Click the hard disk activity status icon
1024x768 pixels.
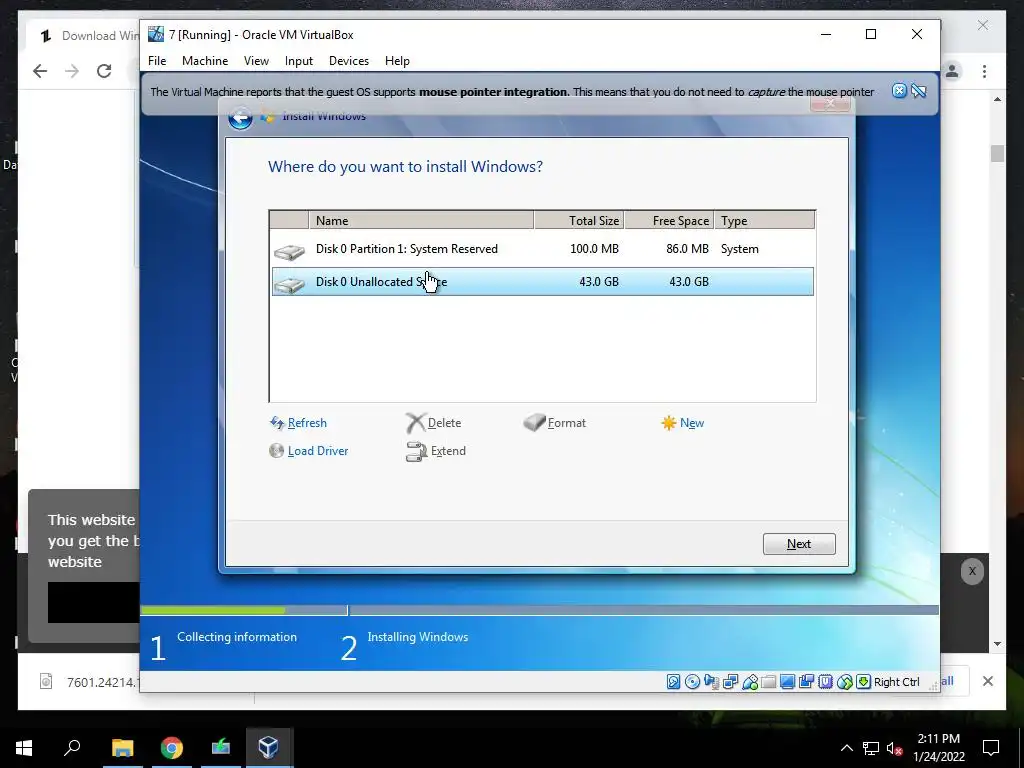[673, 682]
